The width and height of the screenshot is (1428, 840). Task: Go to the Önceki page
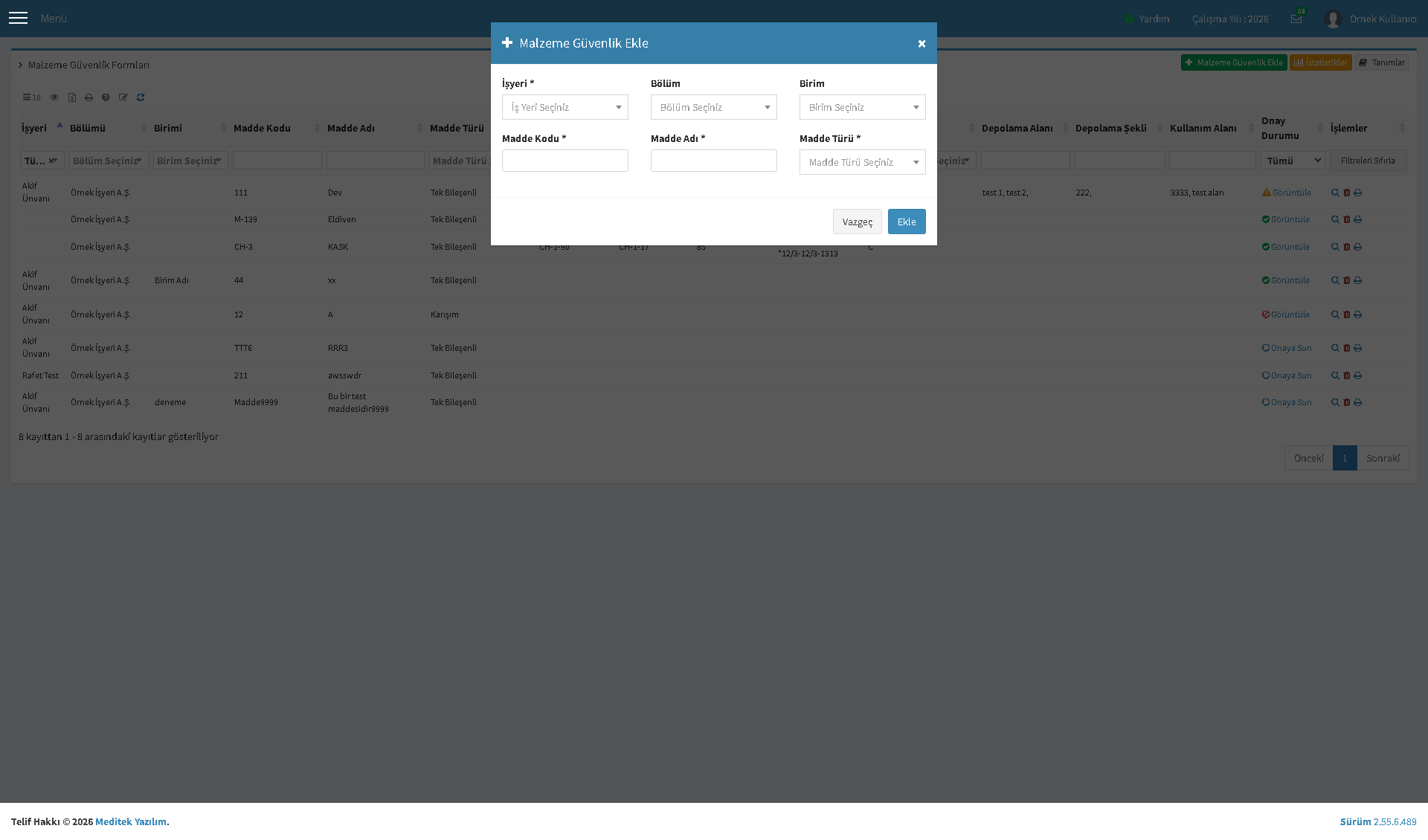click(1308, 458)
